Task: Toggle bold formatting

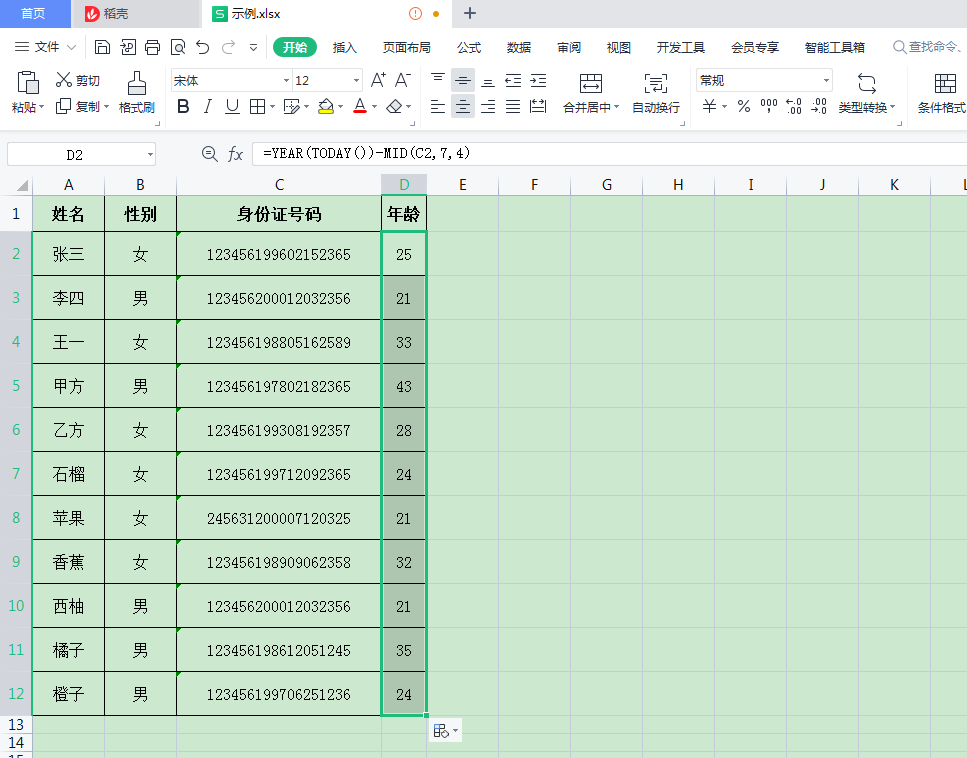Action: 183,107
